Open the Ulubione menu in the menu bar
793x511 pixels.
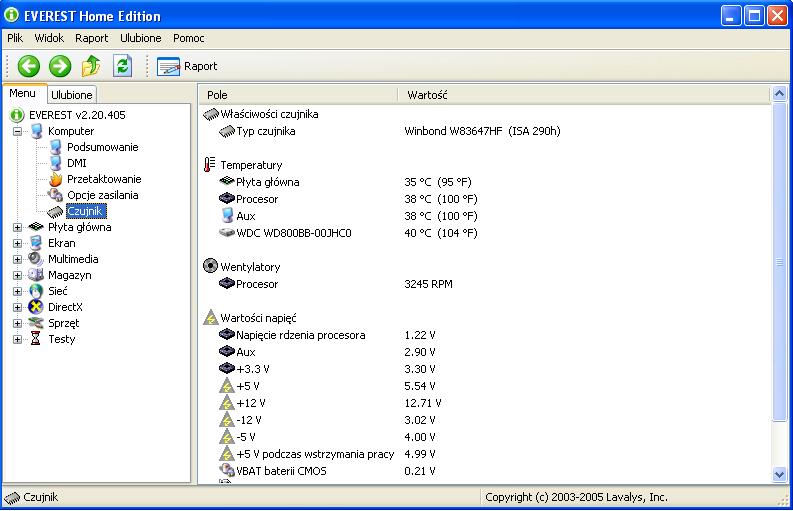[141, 38]
